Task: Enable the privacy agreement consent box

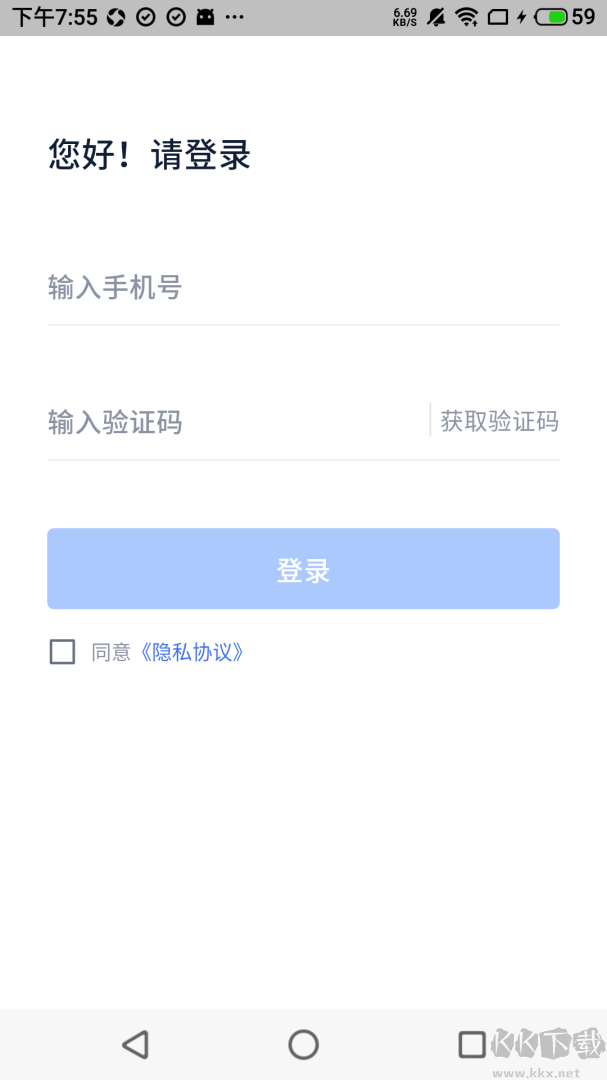Action: tap(61, 651)
